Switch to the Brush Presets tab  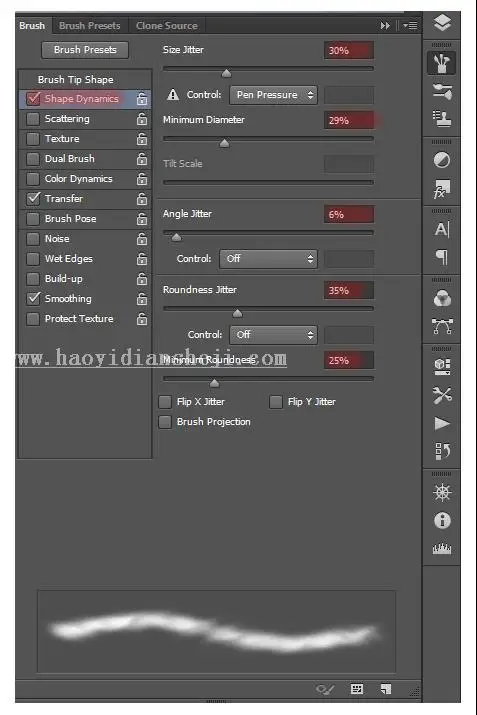[90, 26]
